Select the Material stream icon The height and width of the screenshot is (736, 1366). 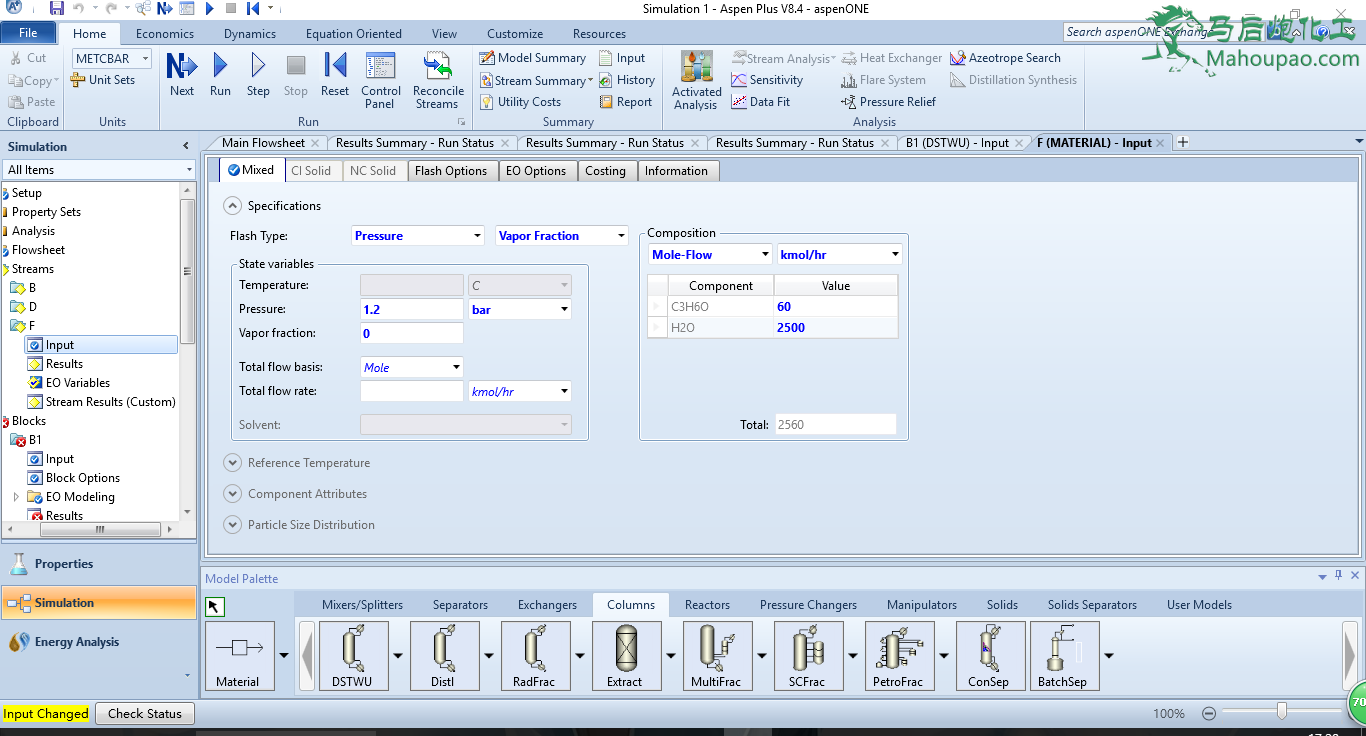(x=239, y=655)
